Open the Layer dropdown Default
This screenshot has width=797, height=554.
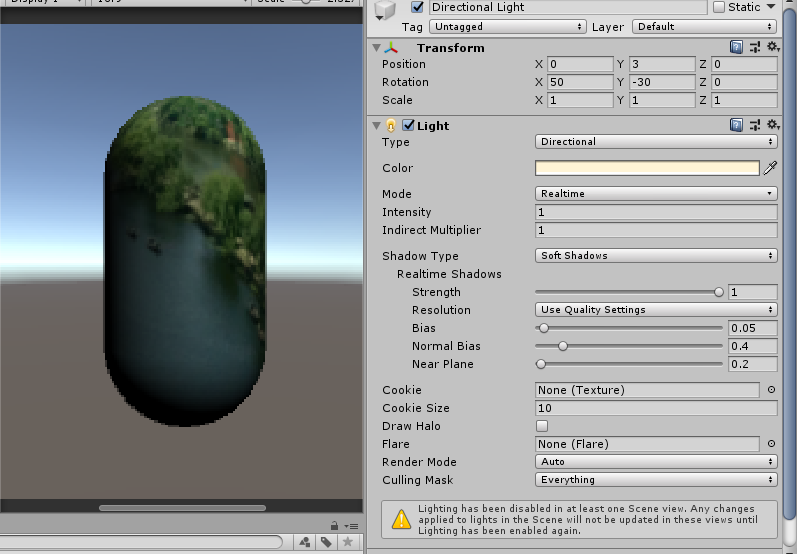704,26
